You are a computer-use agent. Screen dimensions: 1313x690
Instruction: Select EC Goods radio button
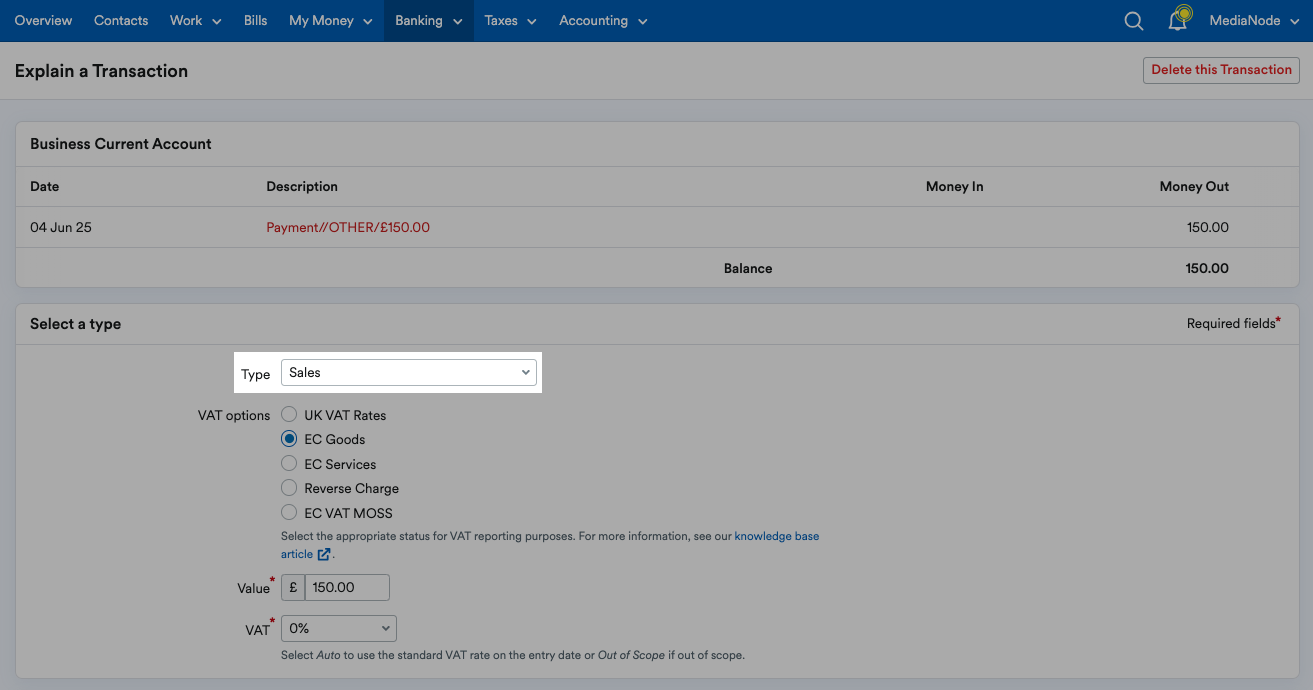click(x=289, y=439)
